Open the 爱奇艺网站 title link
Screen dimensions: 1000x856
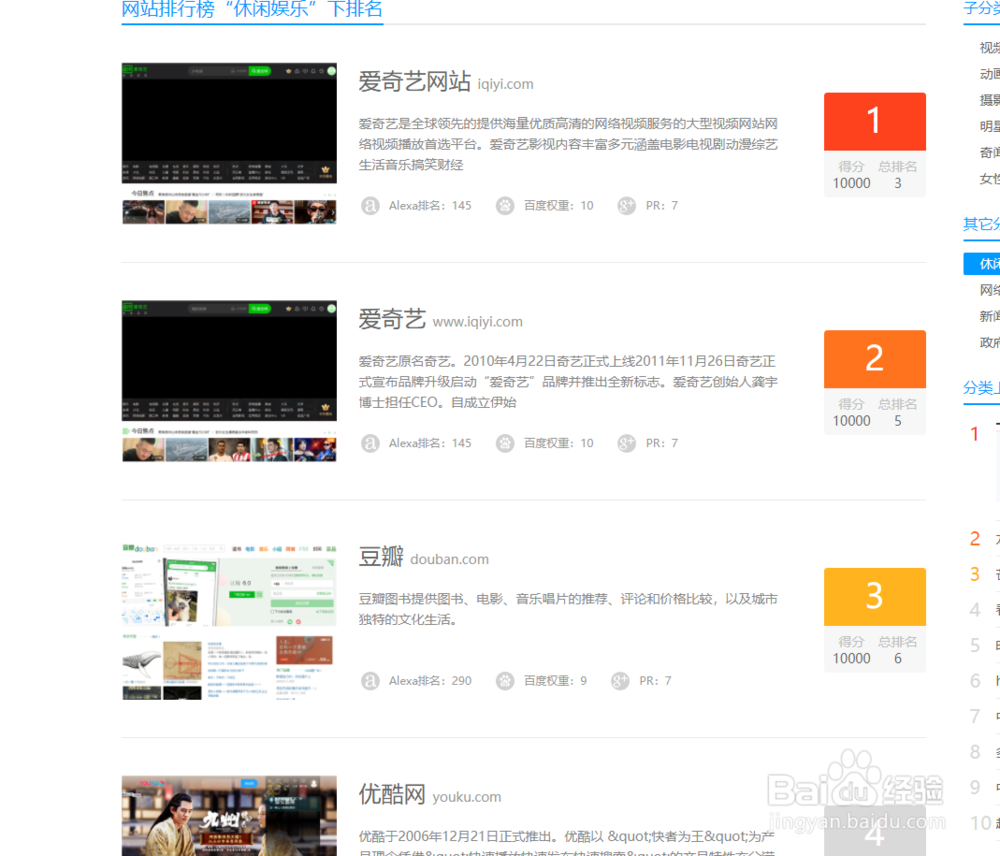415,82
